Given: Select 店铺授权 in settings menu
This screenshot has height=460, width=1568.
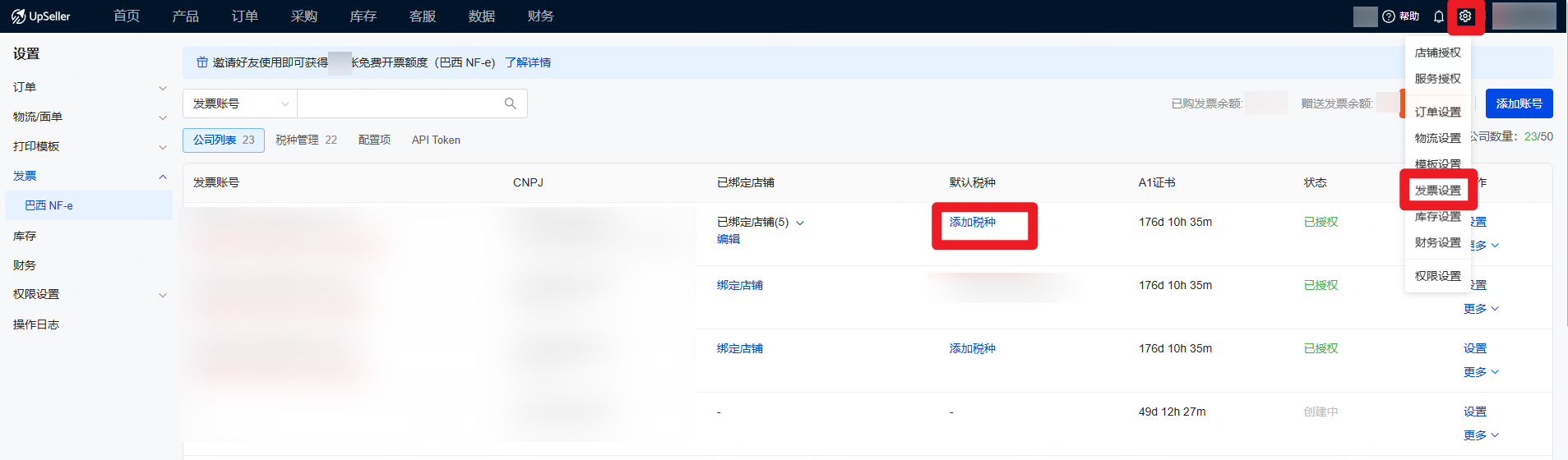Looking at the screenshot, I should pos(1438,53).
